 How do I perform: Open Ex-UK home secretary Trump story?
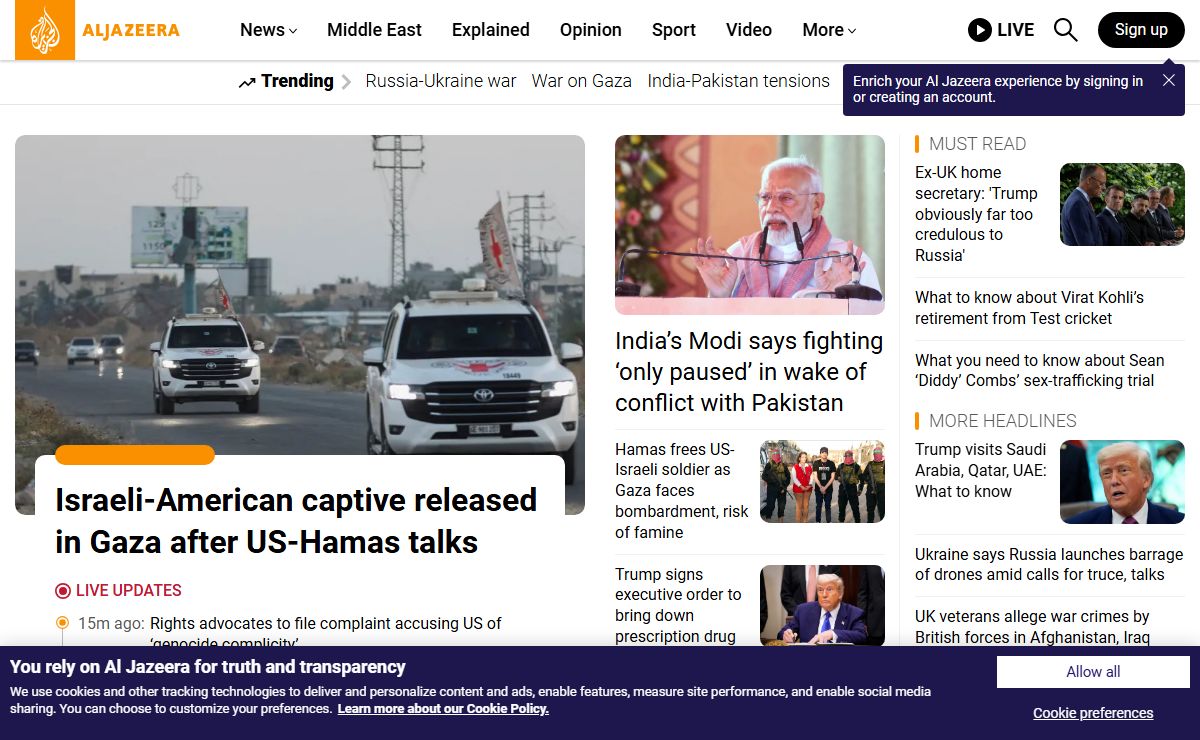977,214
